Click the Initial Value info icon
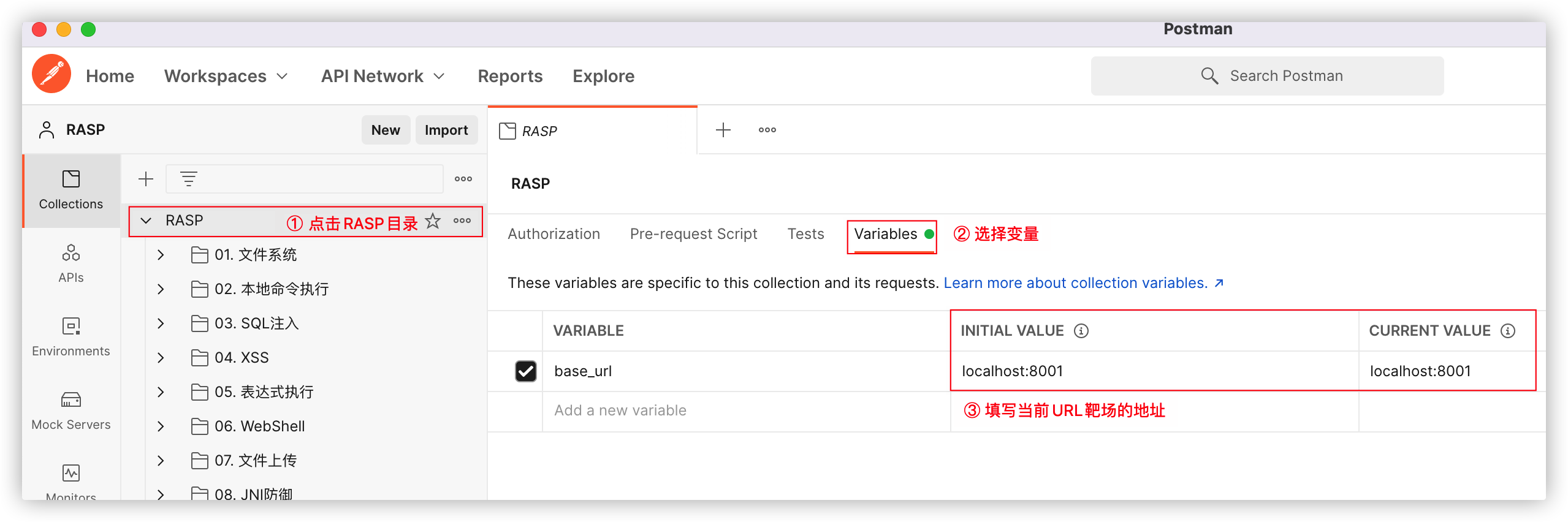The height and width of the screenshot is (522, 1568). pyautogui.click(x=1081, y=331)
